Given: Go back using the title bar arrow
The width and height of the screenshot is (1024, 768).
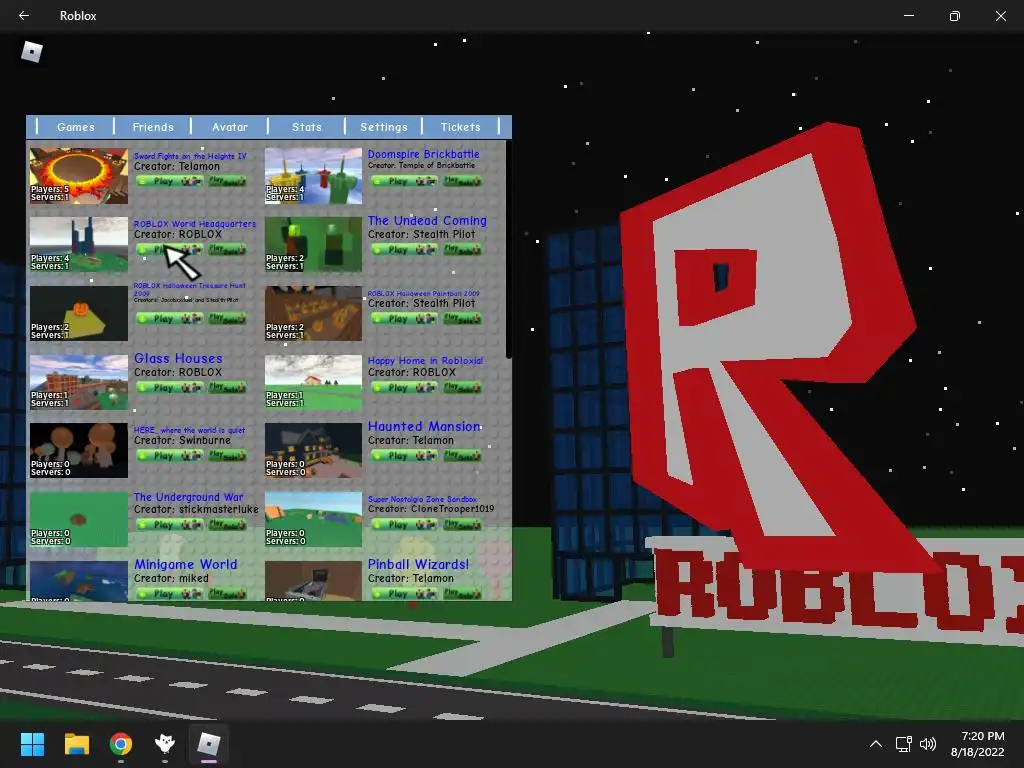Looking at the screenshot, I should (24, 16).
